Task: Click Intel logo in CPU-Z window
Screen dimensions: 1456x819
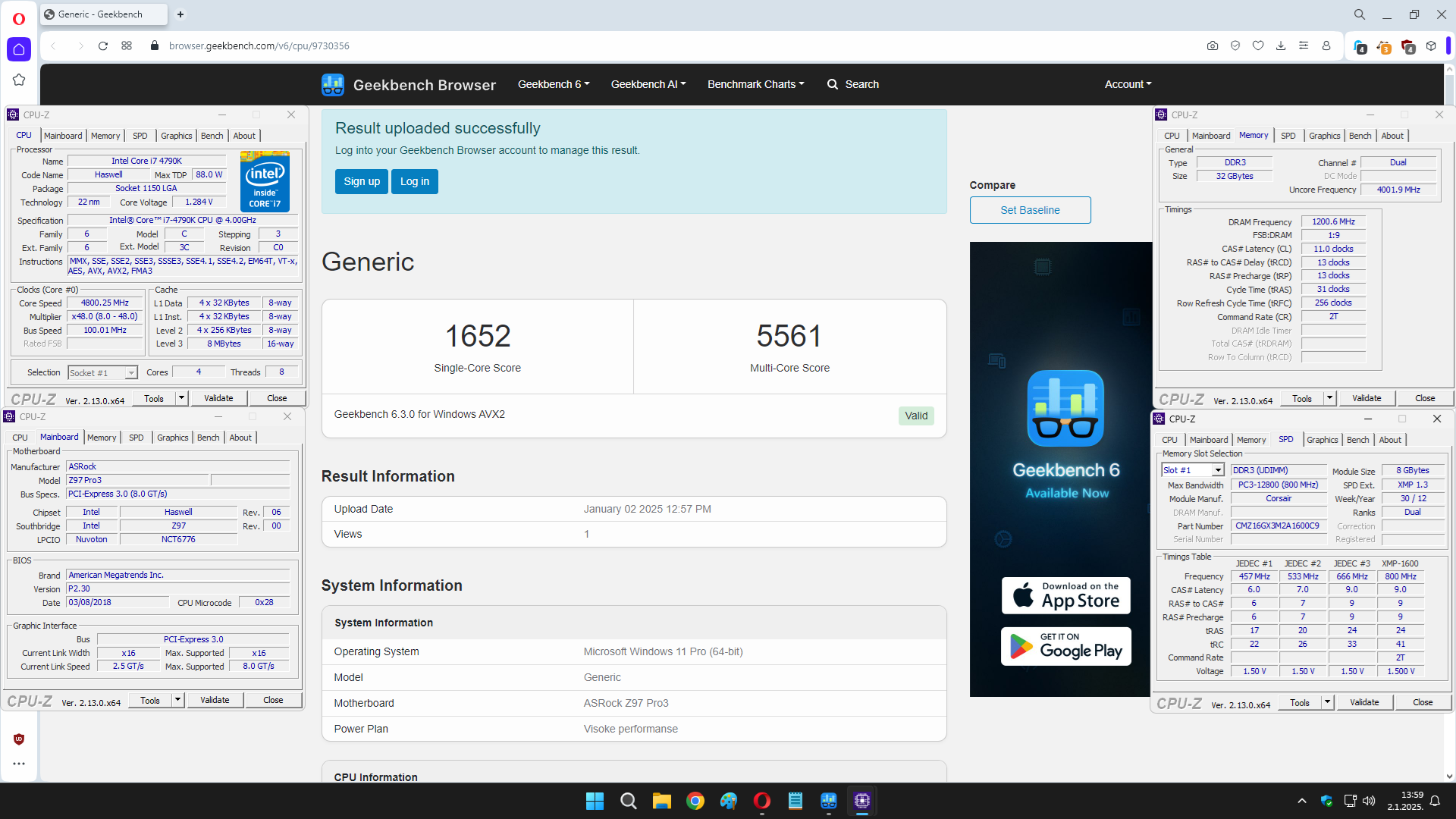Action: click(x=265, y=181)
